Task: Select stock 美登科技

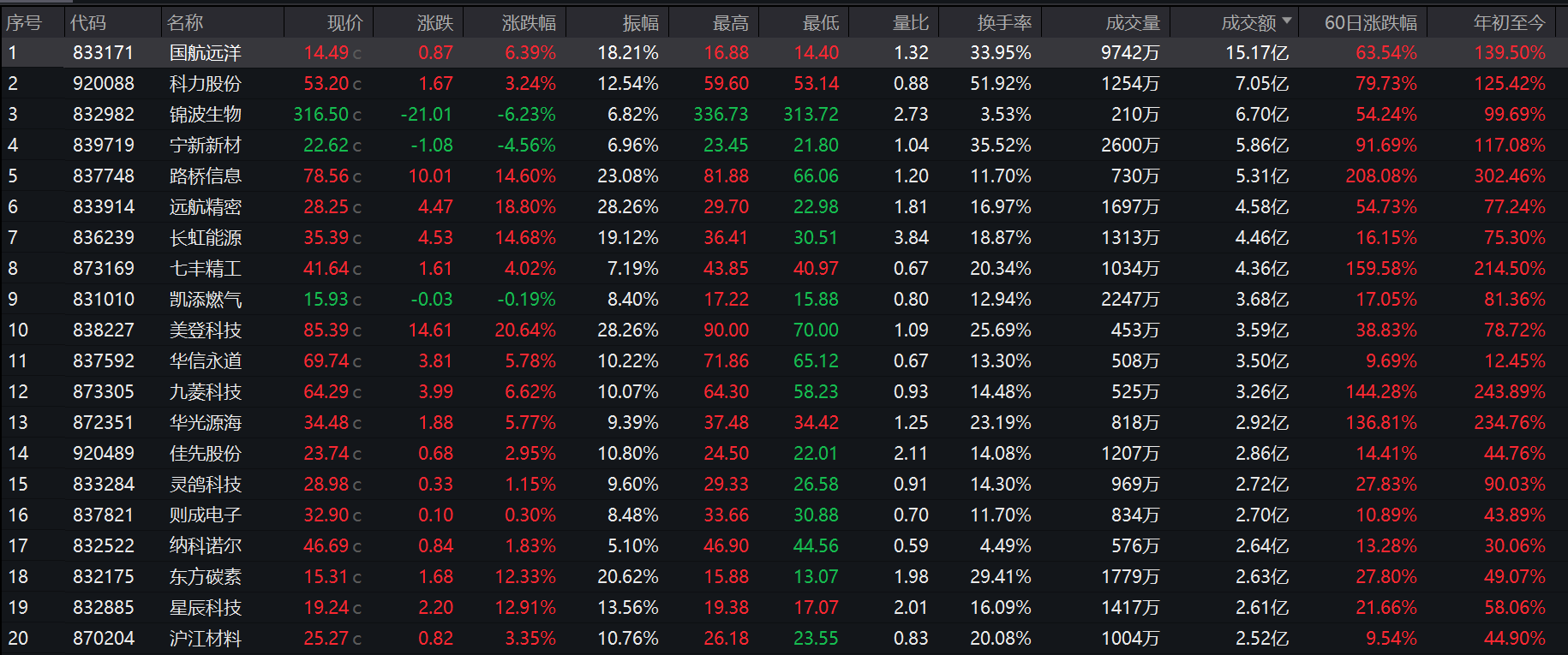Action: tap(206, 330)
